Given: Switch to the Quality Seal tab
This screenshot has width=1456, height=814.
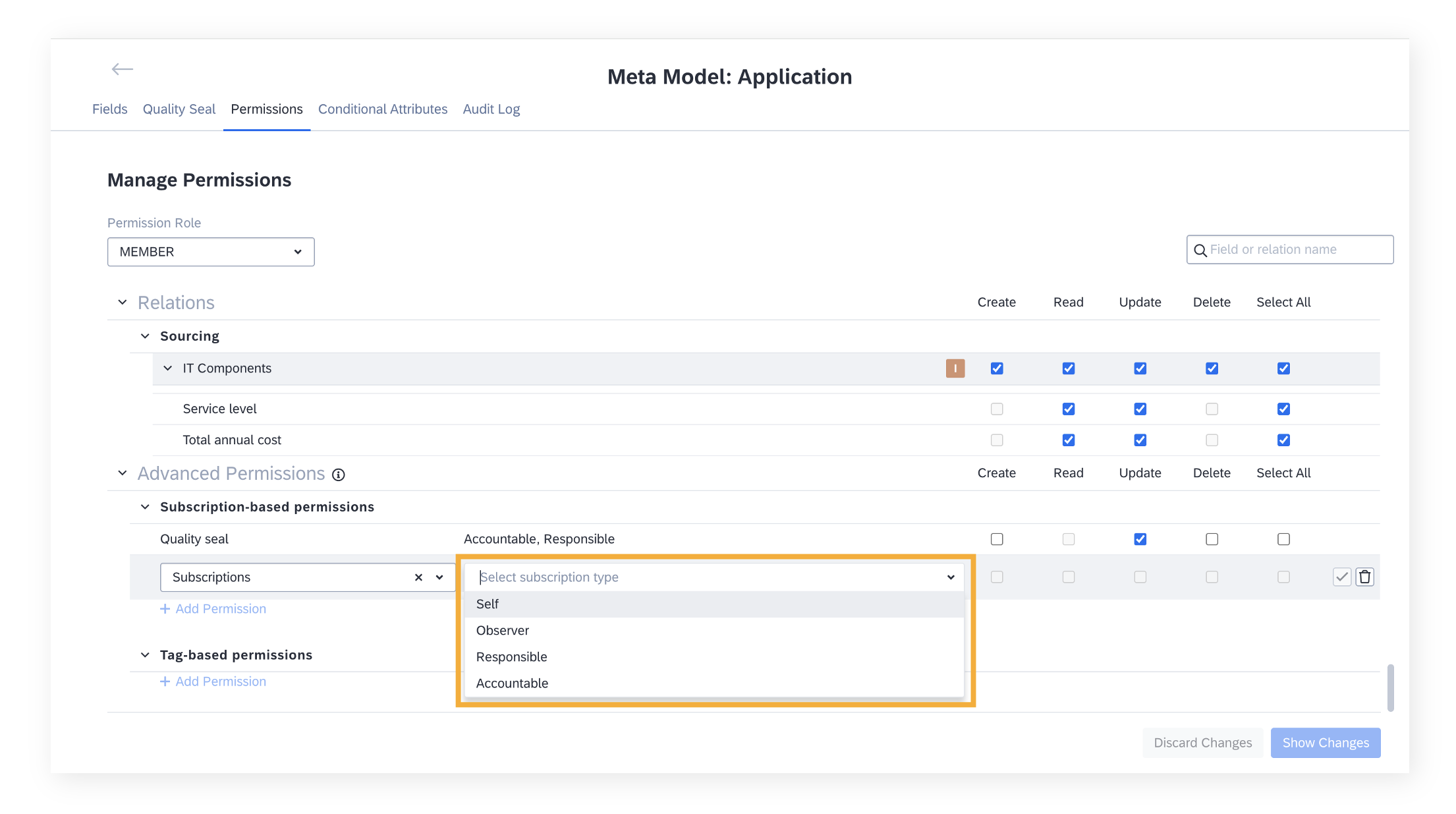Looking at the screenshot, I should (x=179, y=109).
